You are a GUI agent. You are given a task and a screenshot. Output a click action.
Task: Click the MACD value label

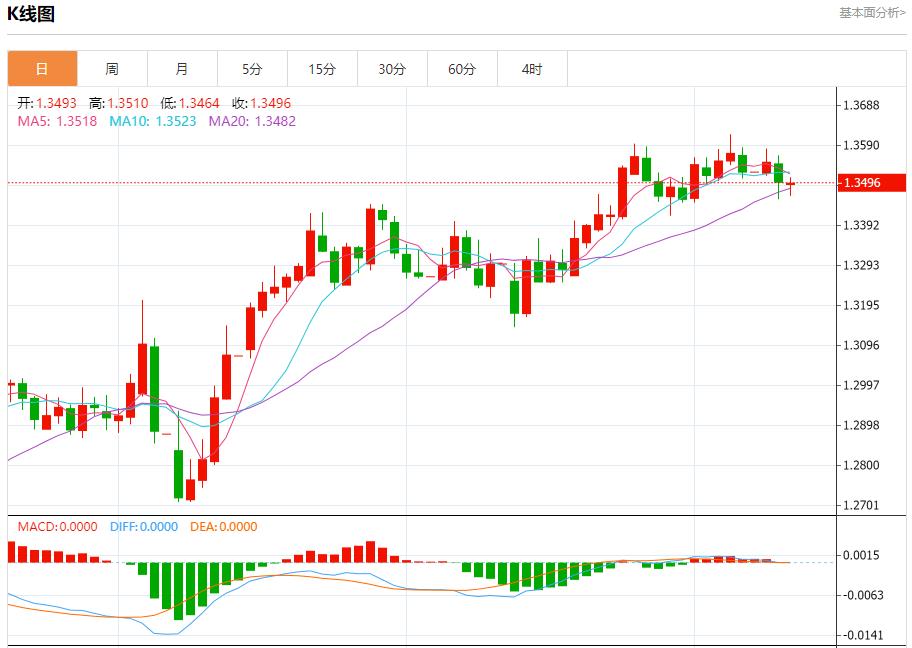point(57,527)
